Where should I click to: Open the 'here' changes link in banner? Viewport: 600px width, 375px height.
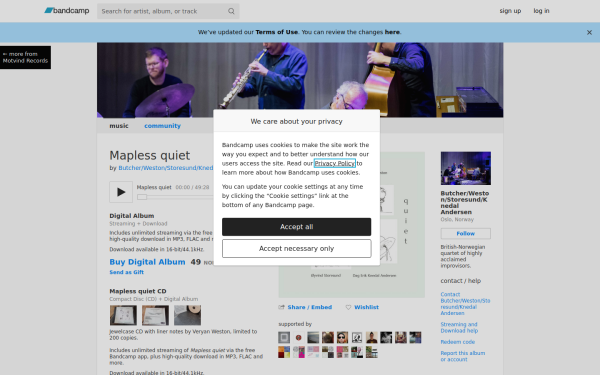pos(392,32)
